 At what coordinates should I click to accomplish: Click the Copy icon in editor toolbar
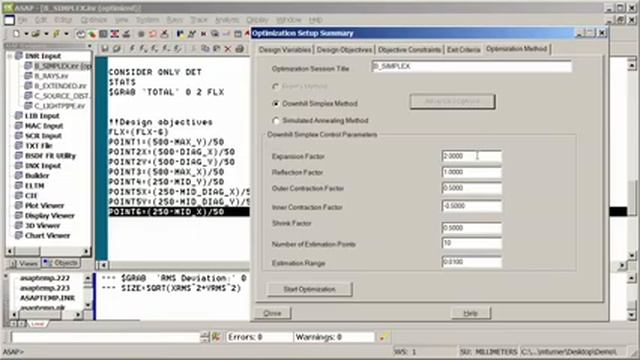(x=205, y=49)
